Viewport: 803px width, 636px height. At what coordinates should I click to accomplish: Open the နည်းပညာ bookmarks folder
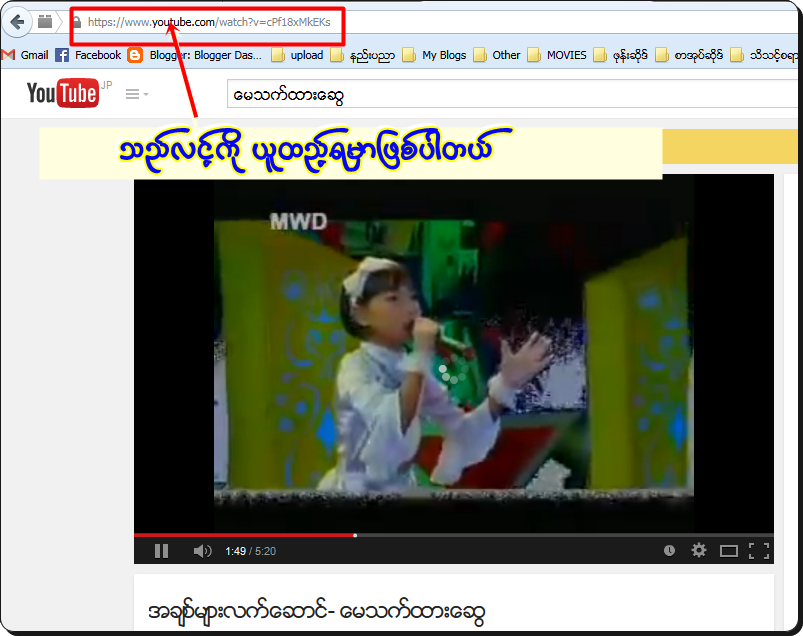click(363, 55)
